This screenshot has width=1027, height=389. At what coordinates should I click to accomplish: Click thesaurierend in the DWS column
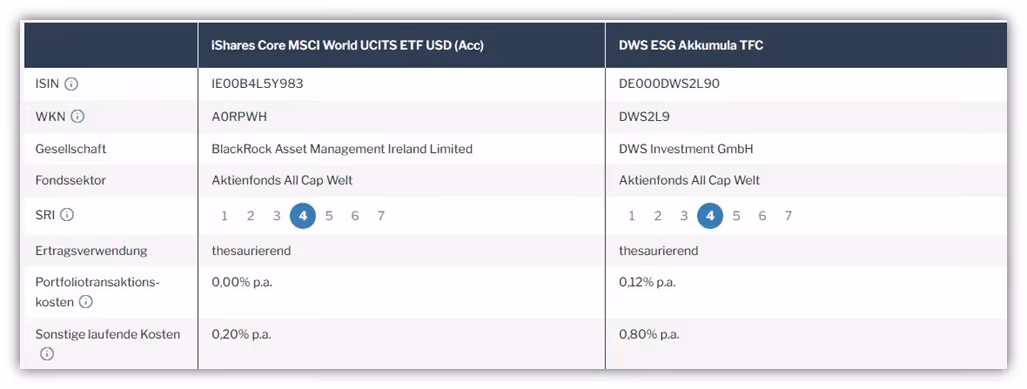(659, 251)
